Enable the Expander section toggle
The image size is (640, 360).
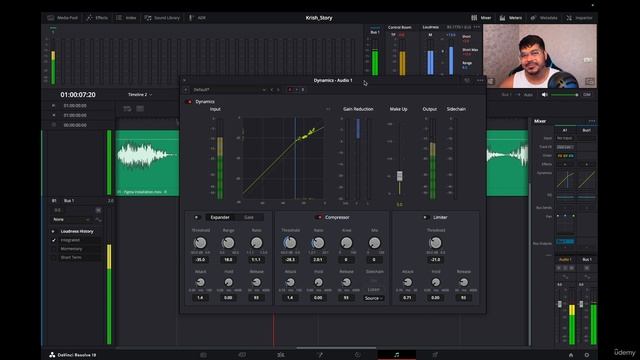pyautogui.click(x=197, y=218)
